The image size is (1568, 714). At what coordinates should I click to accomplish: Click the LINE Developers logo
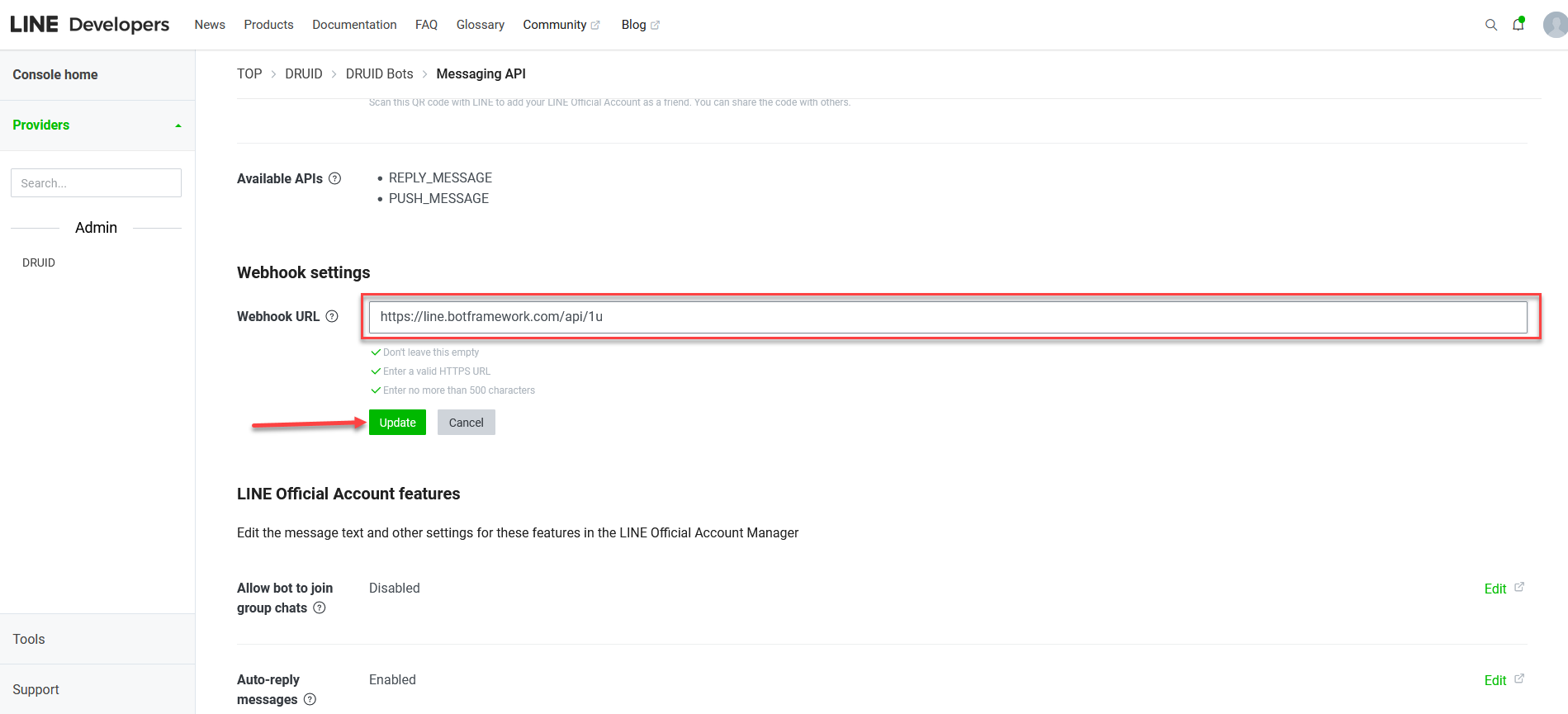click(89, 25)
